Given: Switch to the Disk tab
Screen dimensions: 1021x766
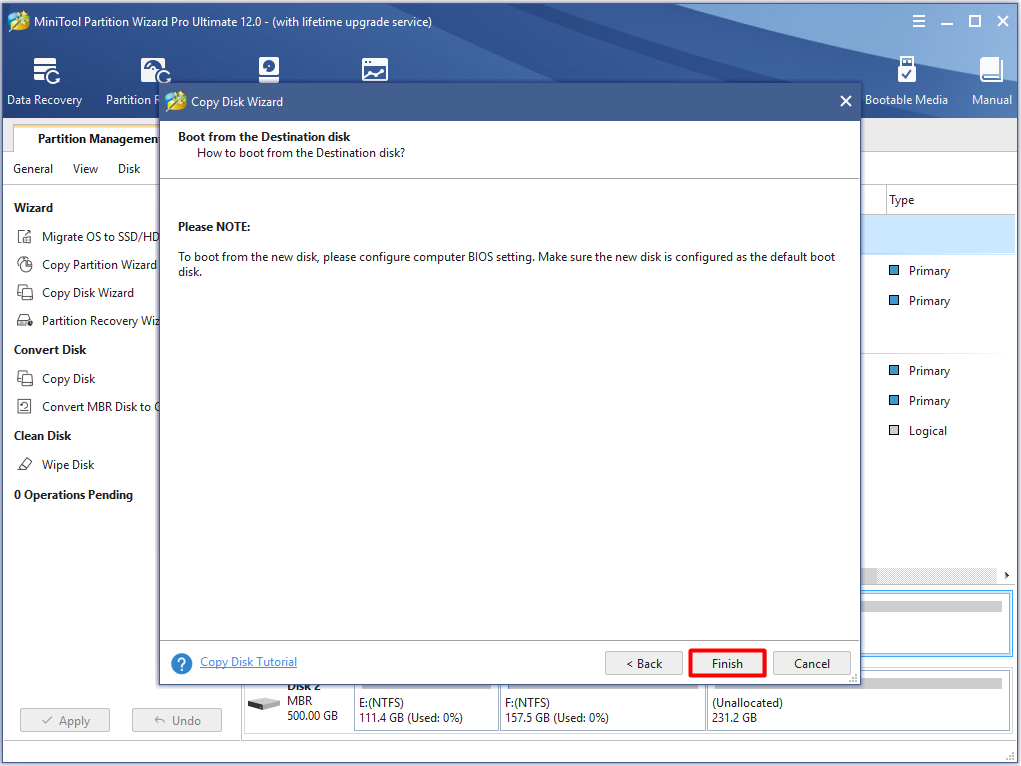Looking at the screenshot, I should coord(128,168).
